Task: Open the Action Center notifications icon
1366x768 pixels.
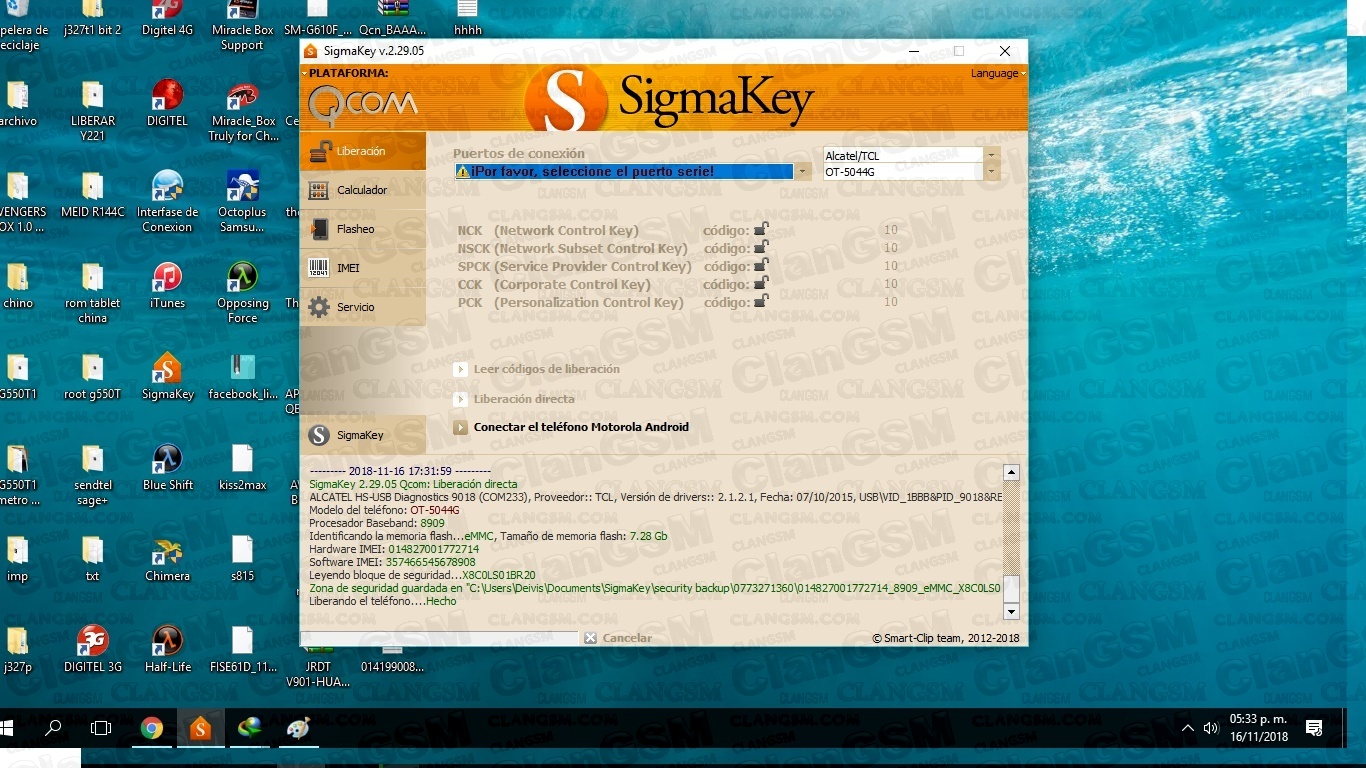Action: [x=1314, y=728]
